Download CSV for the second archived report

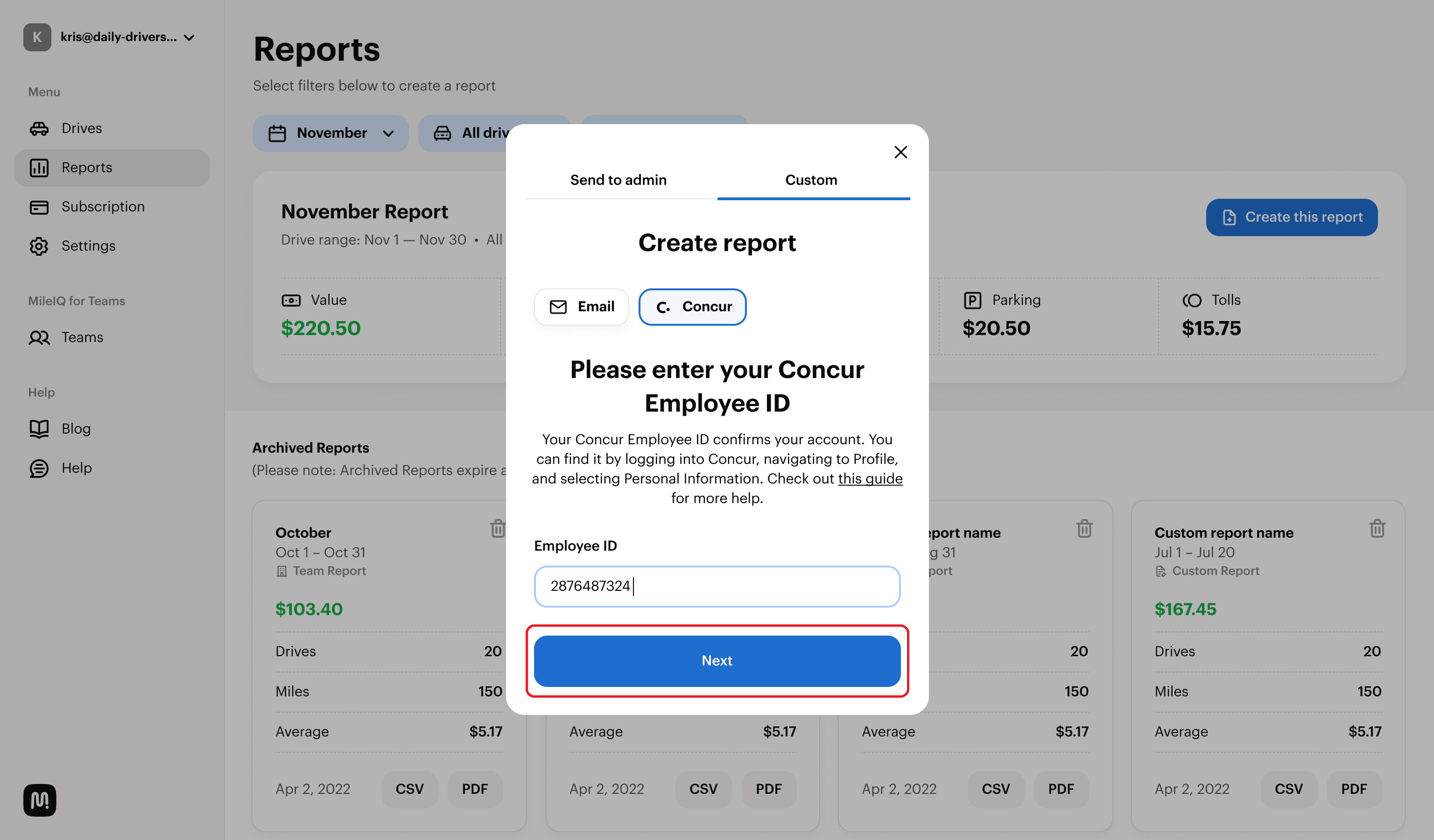[703, 790]
